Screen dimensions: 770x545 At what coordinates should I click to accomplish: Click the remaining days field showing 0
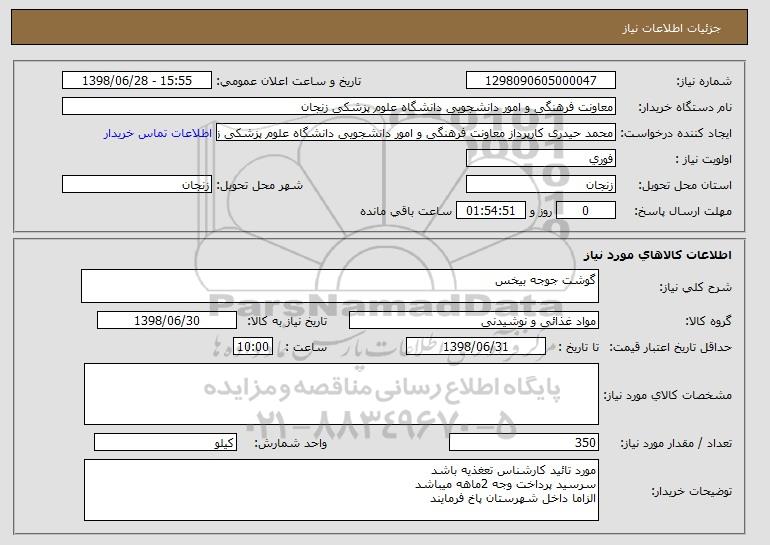coord(585,211)
